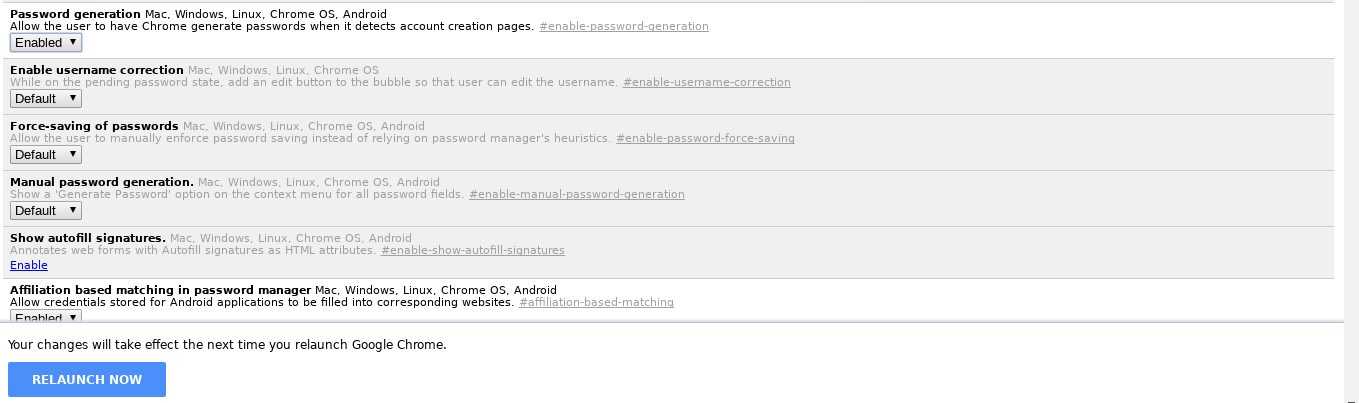This screenshot has height=403, width=1359.
Task: Click the Affiliation based matching heading text
Action: (161, 290)
